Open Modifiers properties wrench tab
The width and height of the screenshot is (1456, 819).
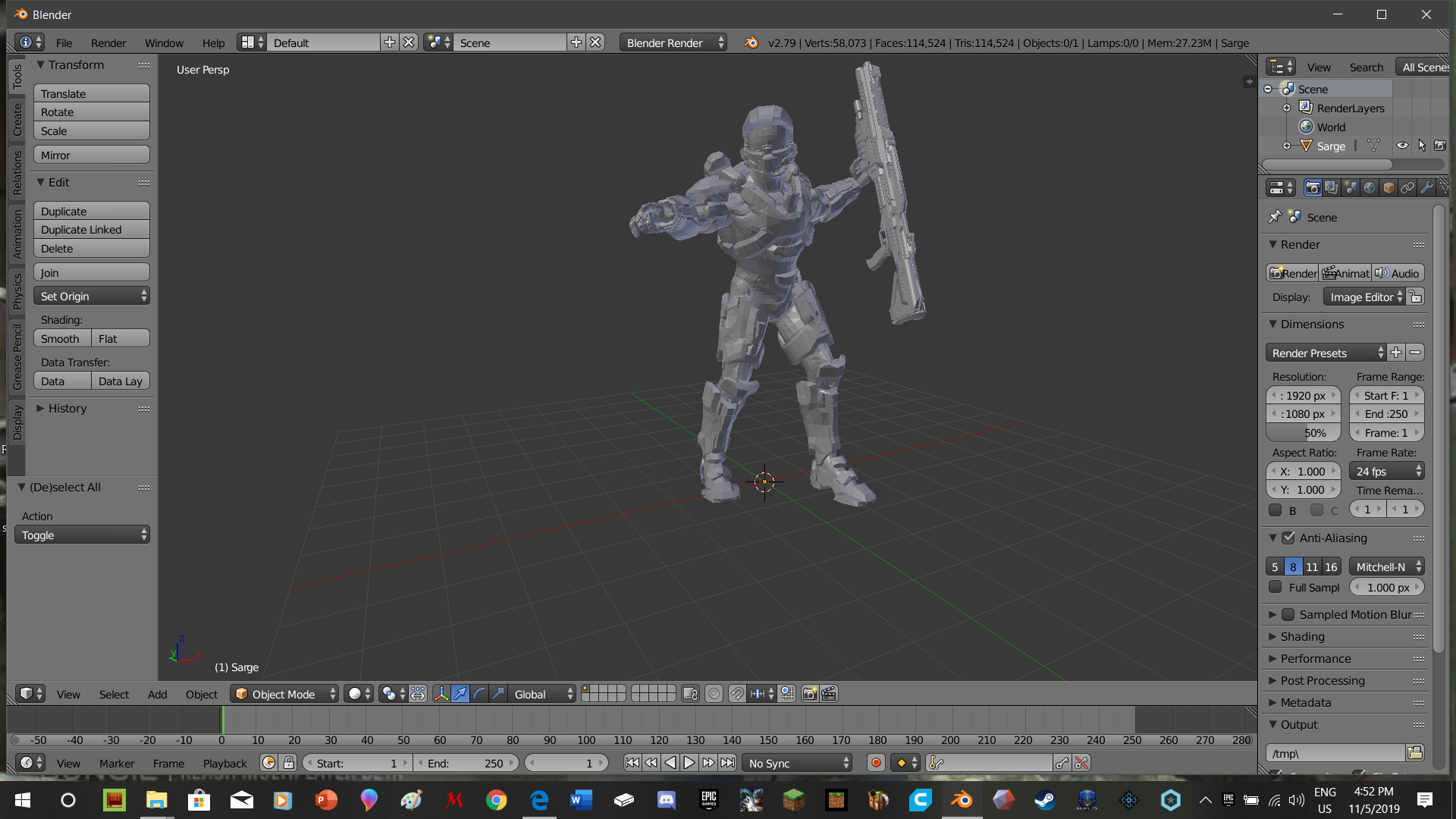pyautogui.click(x=1426, y=188)
